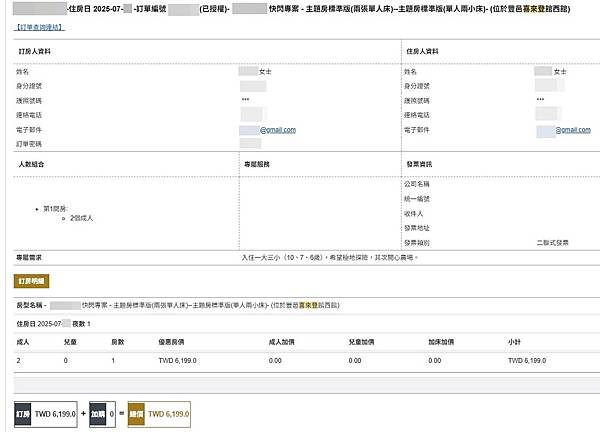Click the 發票類別 label
The width and height of the screenshot is (600, 432).
417,243
